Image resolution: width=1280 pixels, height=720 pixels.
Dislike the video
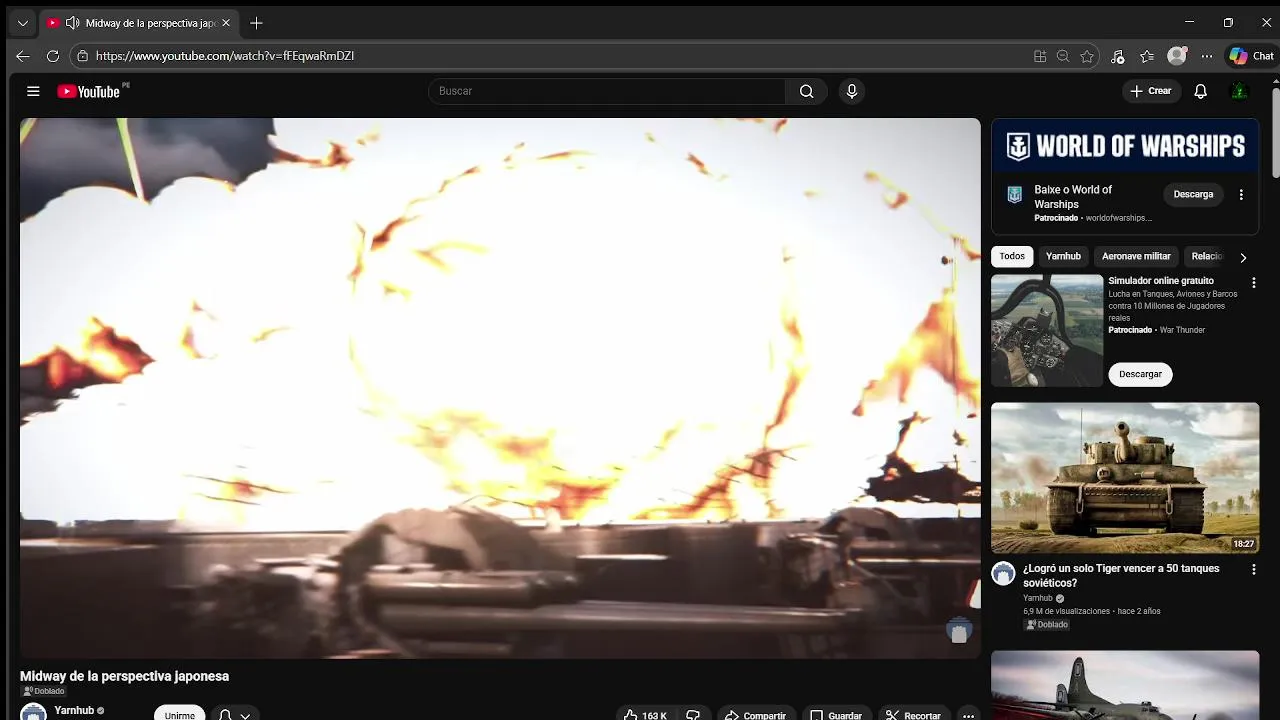coord(693,715)
